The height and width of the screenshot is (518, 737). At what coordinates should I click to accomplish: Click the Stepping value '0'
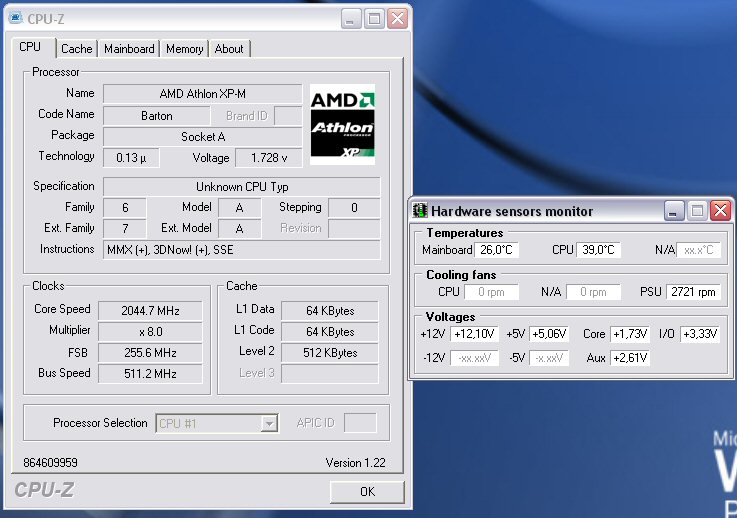(354, 208)
